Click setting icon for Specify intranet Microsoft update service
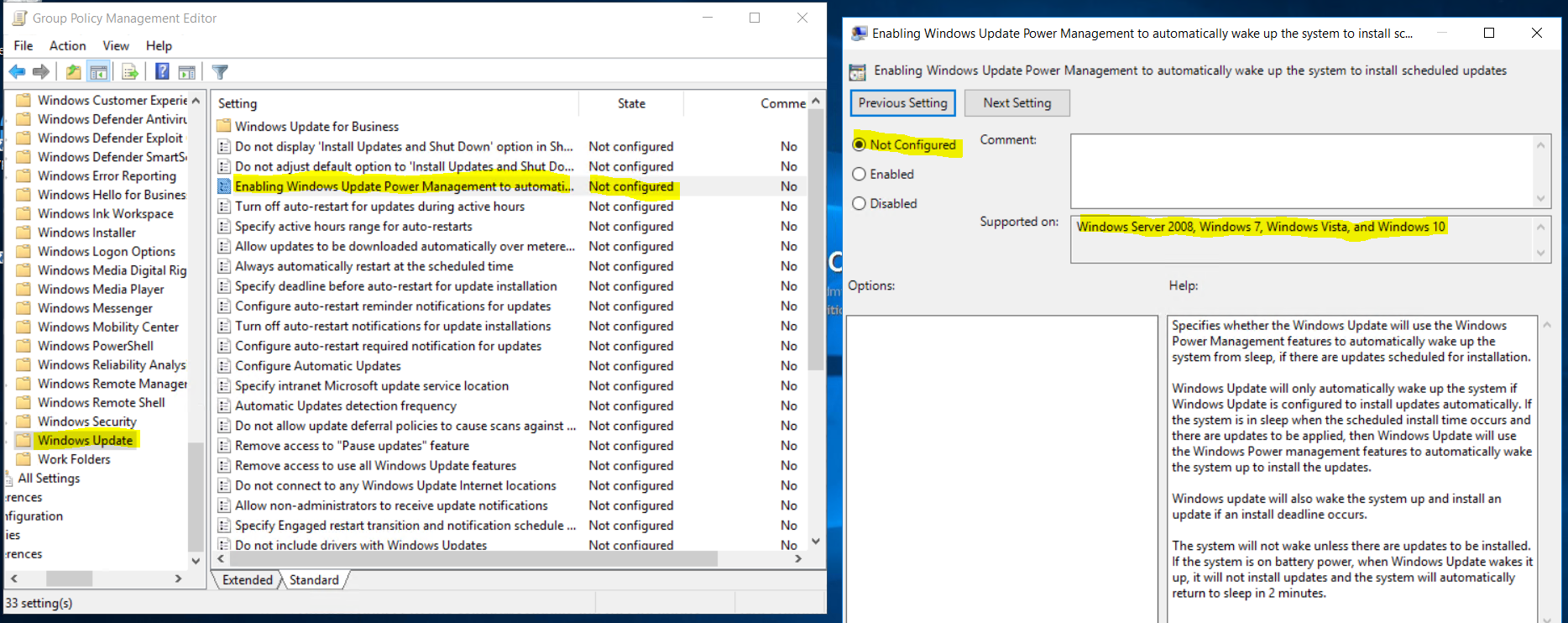Viewport: 1568px width, 623px height. [224, 386]
